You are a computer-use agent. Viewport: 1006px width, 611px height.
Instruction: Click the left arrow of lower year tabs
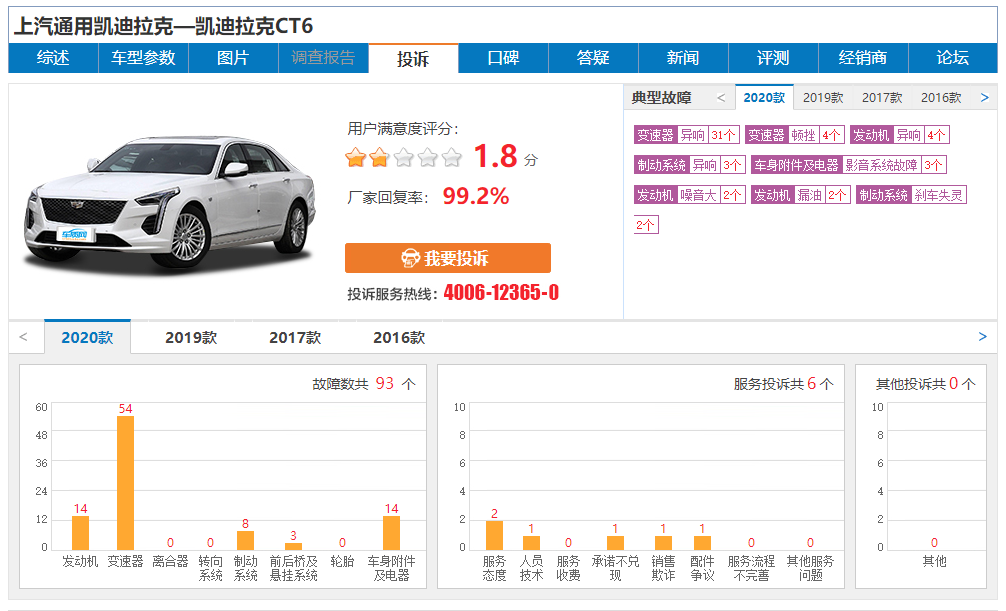coord(24,337)
